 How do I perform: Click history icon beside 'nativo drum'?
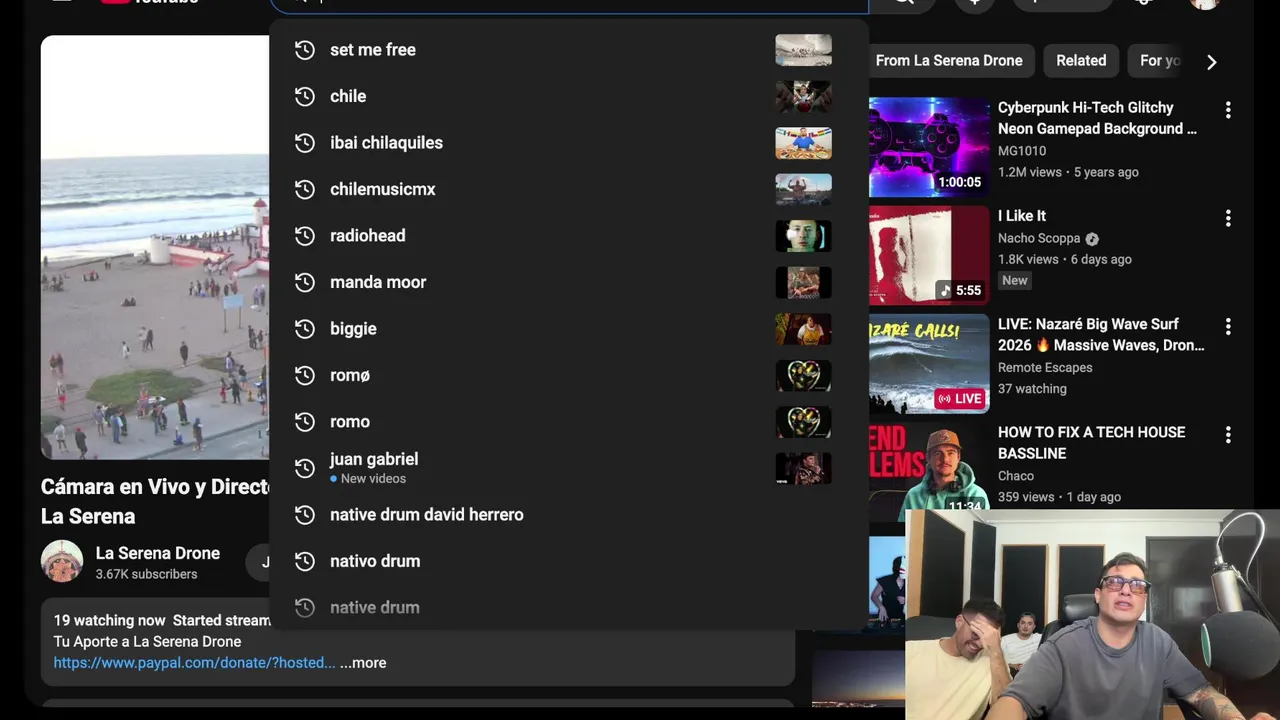coord(305,561)
